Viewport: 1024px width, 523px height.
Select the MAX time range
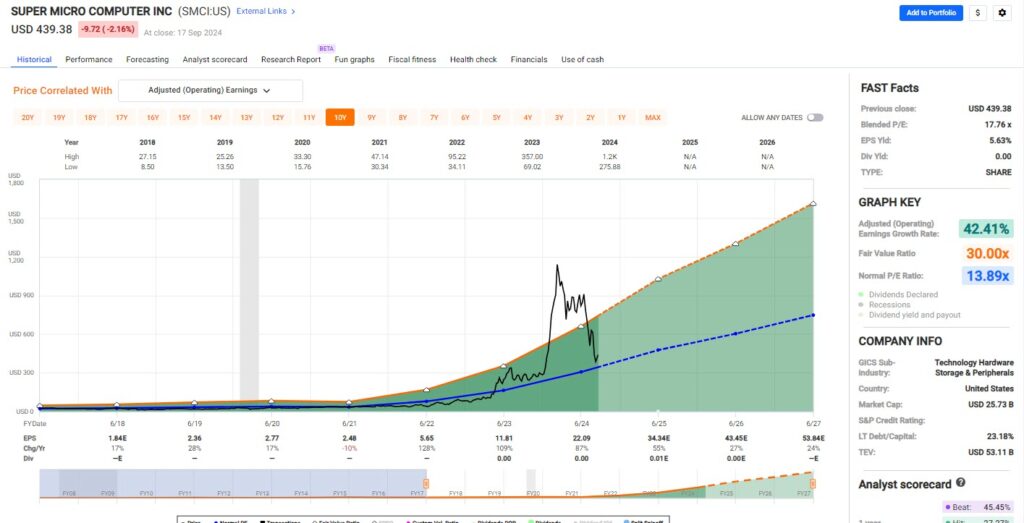pos(652,118)
